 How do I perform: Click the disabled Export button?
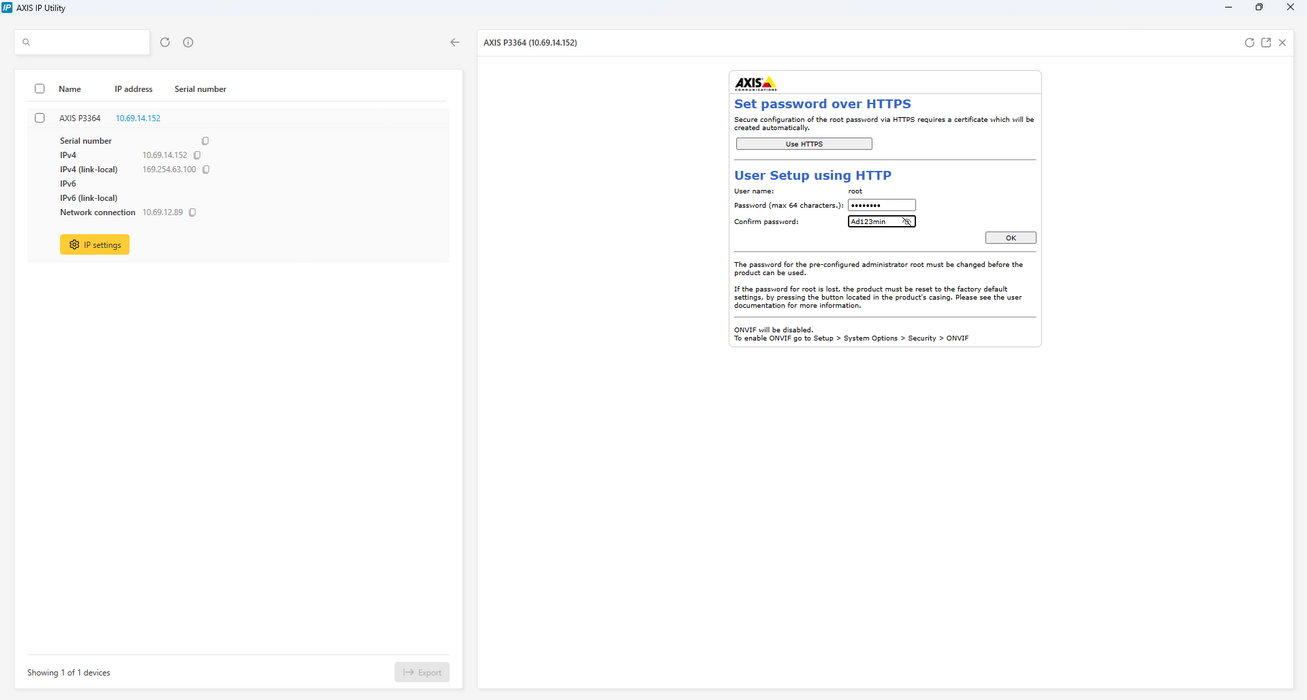422,672
